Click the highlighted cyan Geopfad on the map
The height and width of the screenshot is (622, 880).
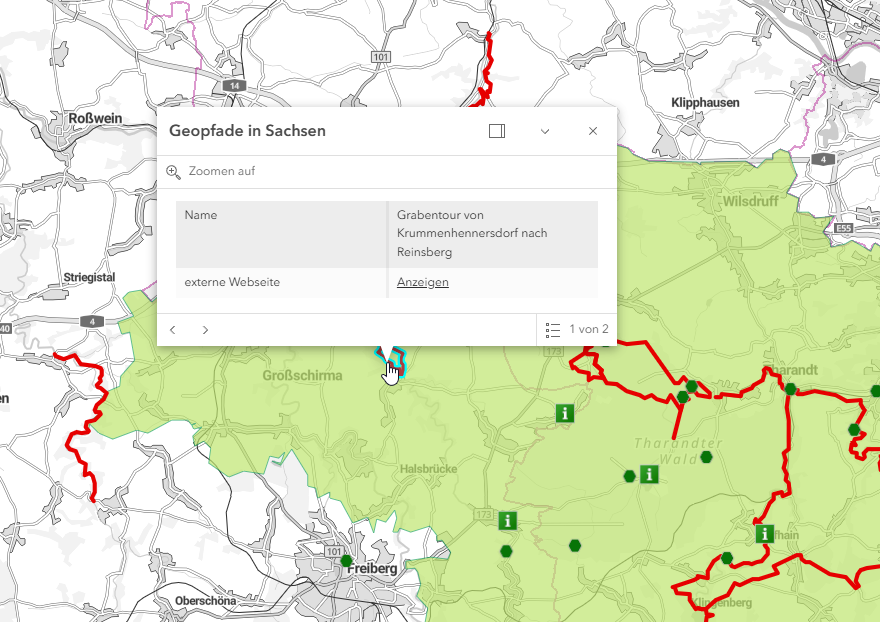398,355
